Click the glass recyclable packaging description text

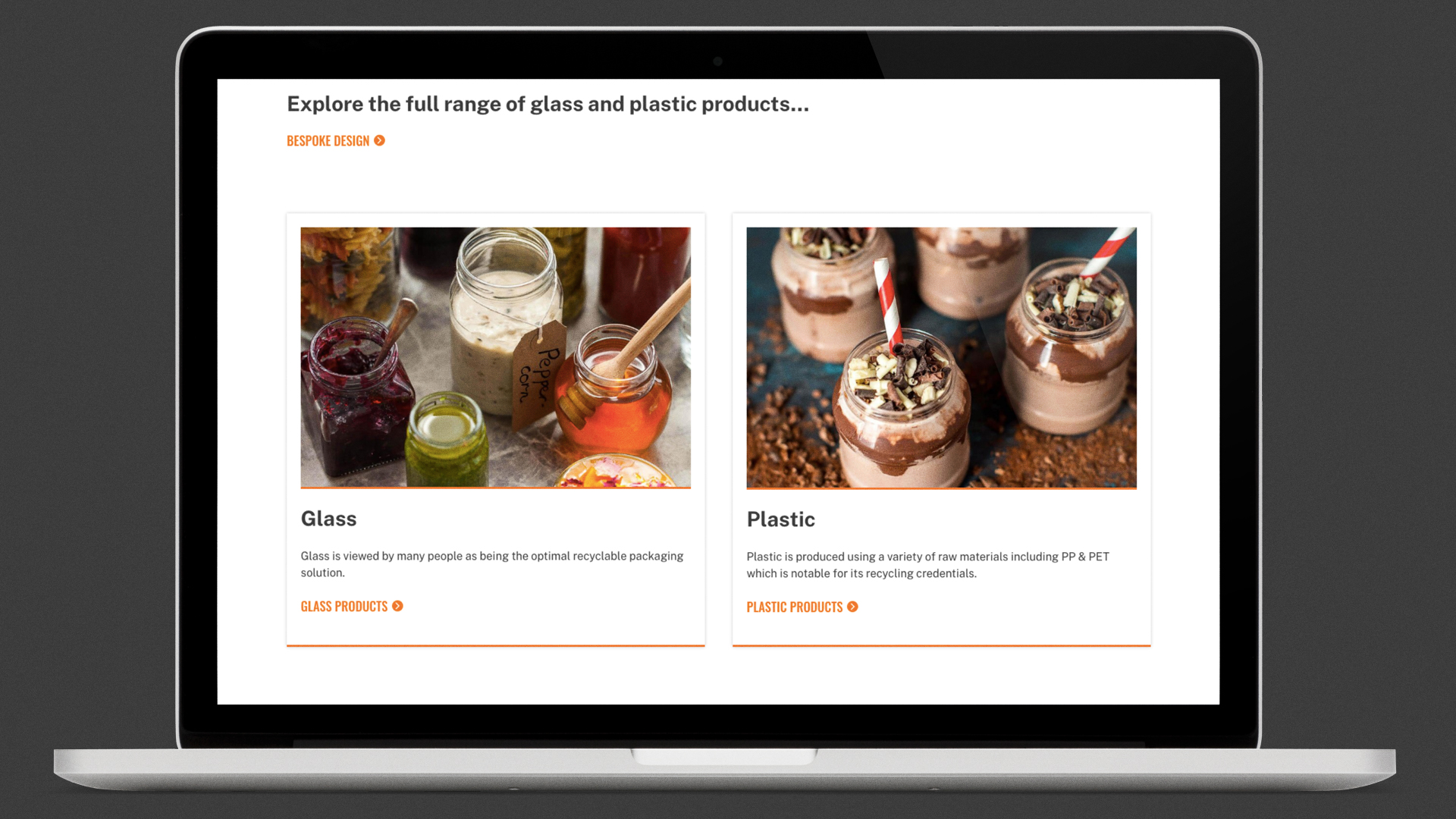pos(491,564)
